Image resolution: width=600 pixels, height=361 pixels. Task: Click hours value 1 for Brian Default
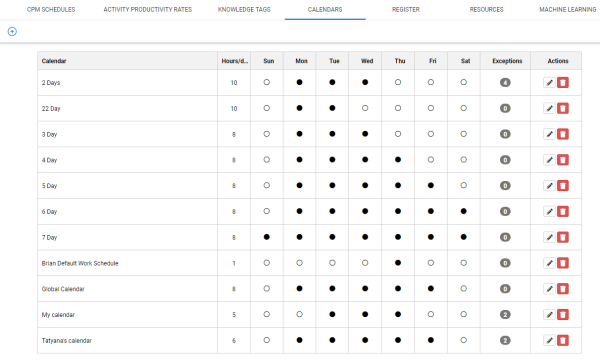point(234,263)
